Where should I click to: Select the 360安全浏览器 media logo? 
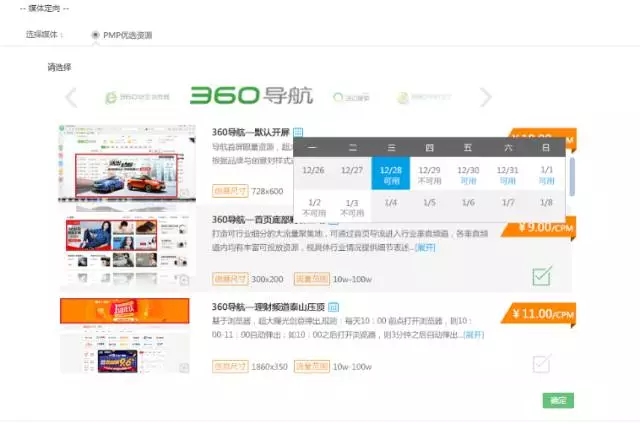137,98
